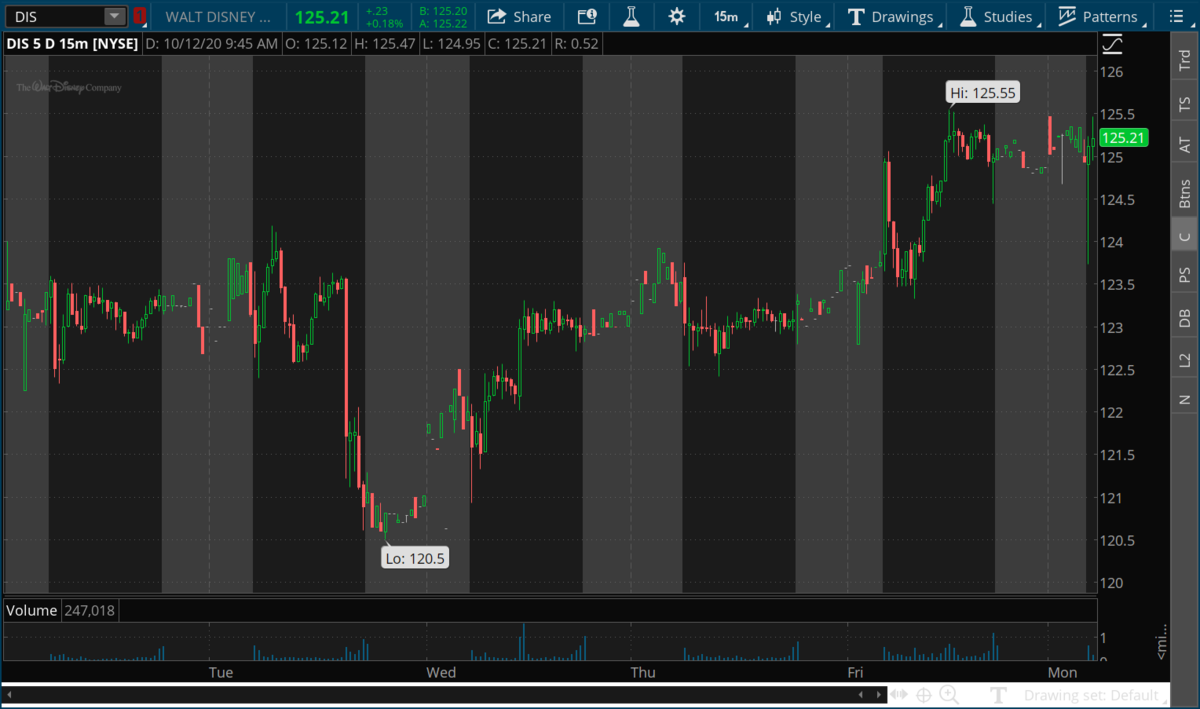Click the scrollbar left arrow at far left
1200x709 pixels.
8,694
